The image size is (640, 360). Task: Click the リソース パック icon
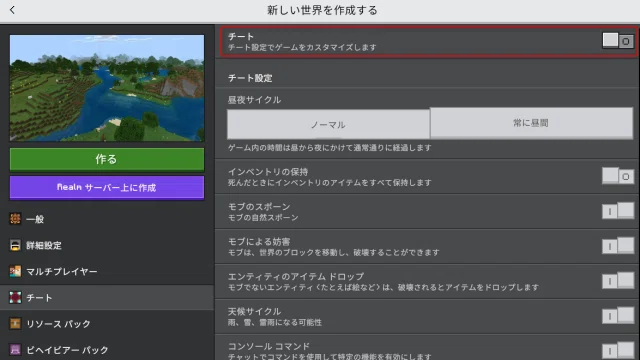[15, 324]
